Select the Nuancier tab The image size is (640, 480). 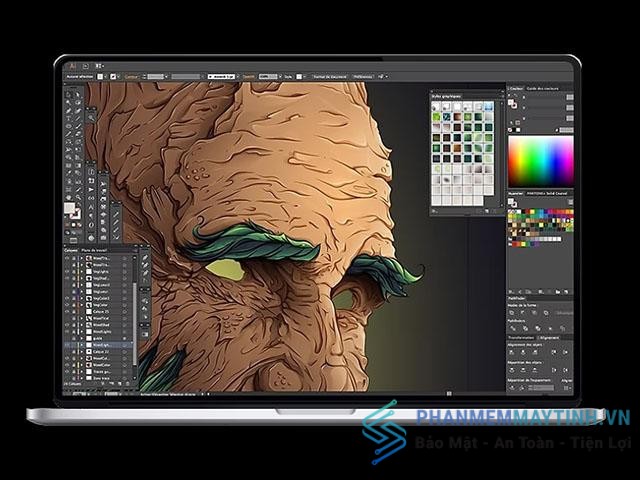pos(515,193)
